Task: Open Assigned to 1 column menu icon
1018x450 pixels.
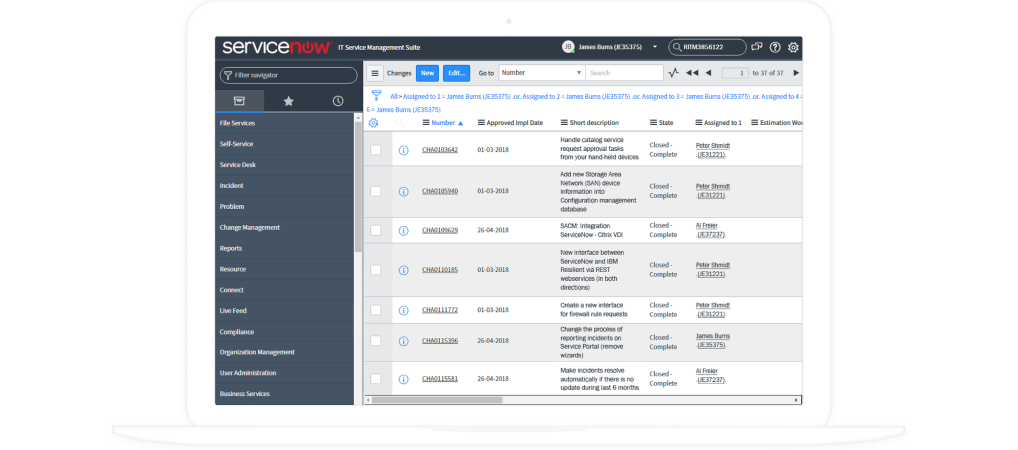Action: [699, 123]
